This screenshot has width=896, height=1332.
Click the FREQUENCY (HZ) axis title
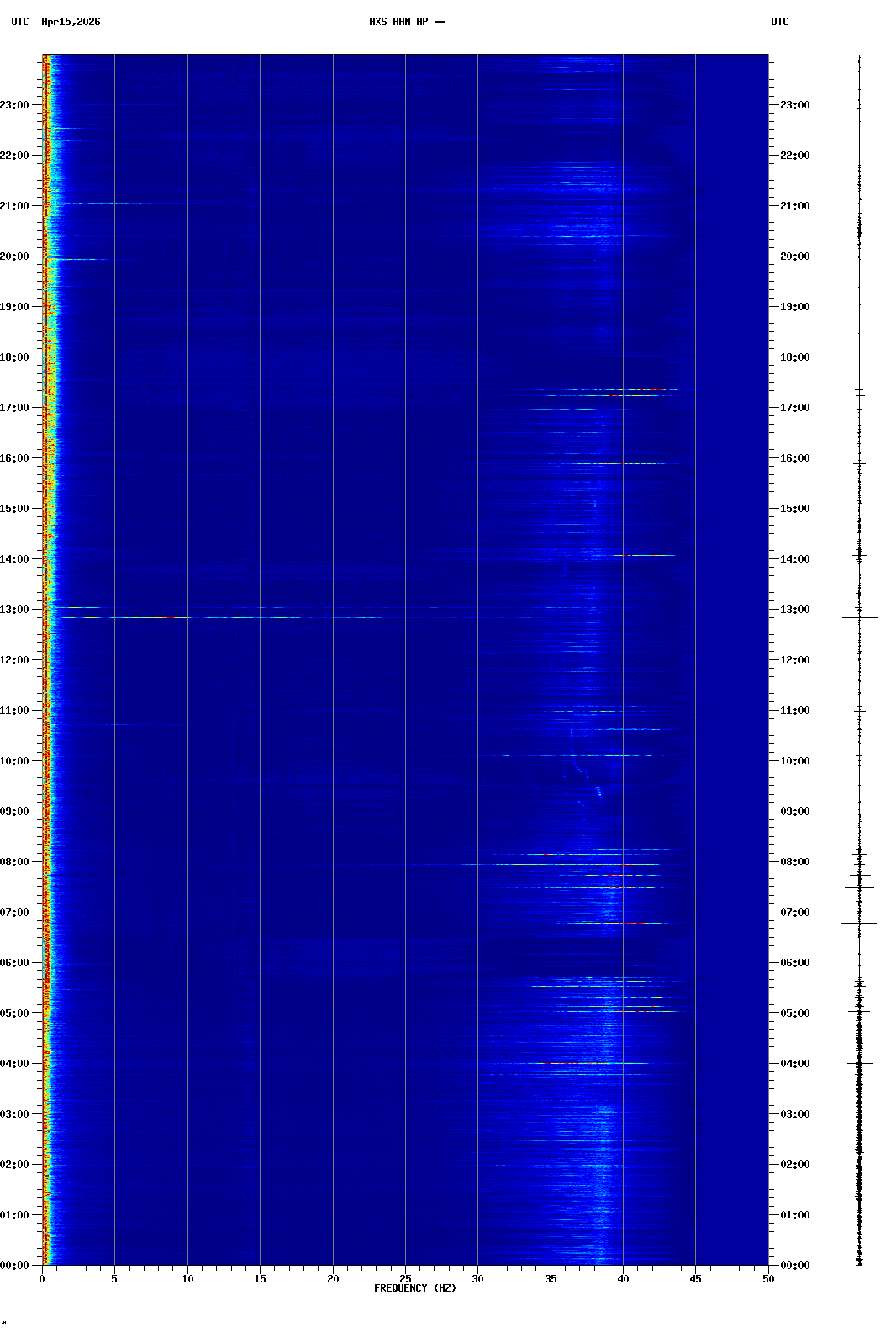pyautogui.click(x=414, y=1288)
